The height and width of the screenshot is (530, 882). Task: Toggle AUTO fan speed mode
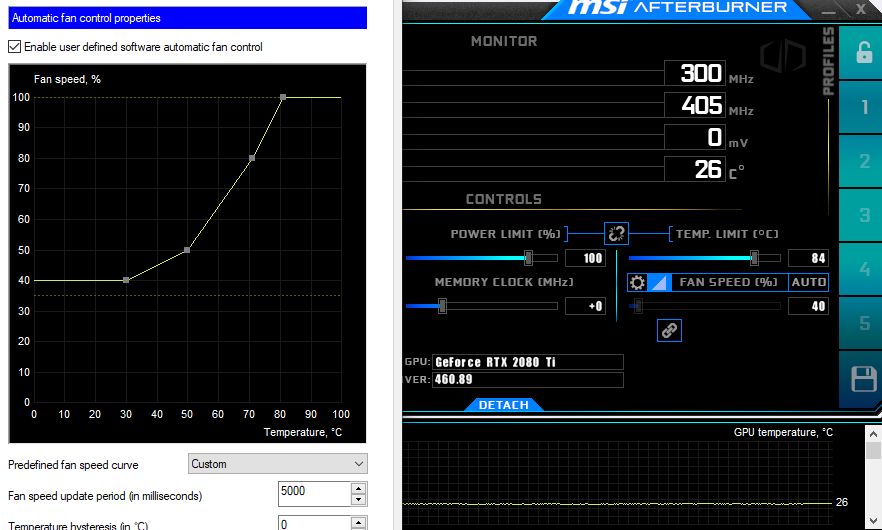pyautogui.click(x=808, y=282)
